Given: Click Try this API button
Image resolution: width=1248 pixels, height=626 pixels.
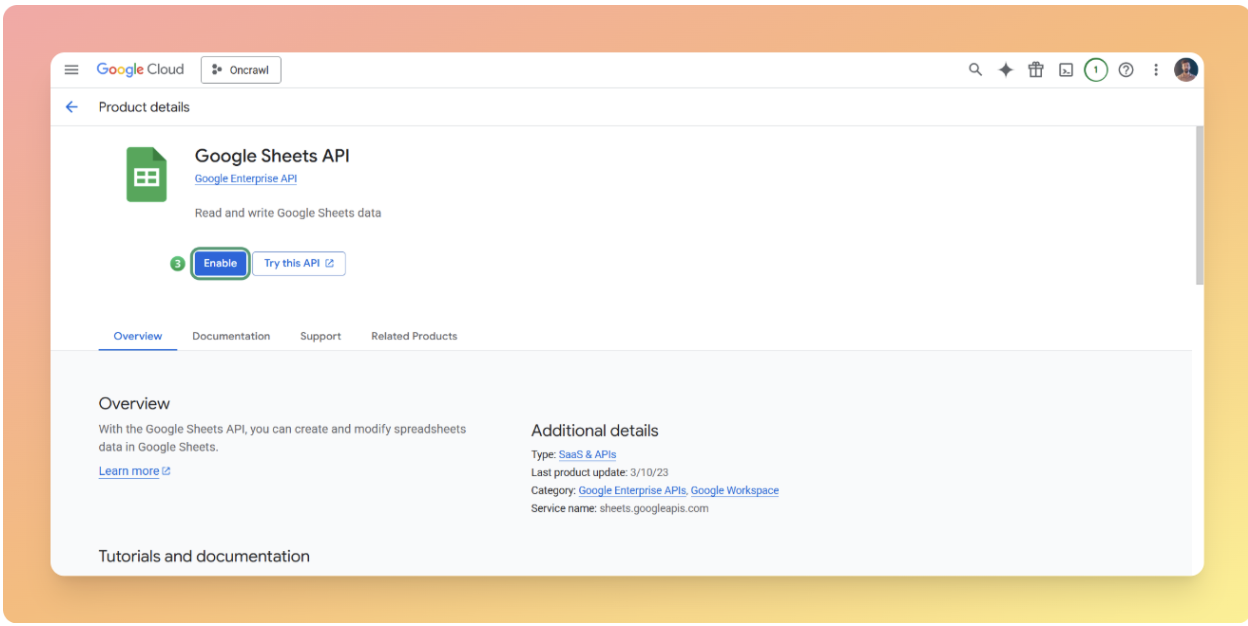Looking at the screenshot, I should point(298,263).
